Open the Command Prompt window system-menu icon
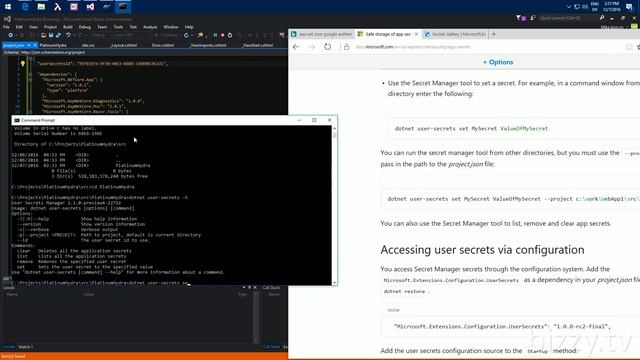Image resolution: width=640 pixels, height=360 pixels. [x=17, y=120]
